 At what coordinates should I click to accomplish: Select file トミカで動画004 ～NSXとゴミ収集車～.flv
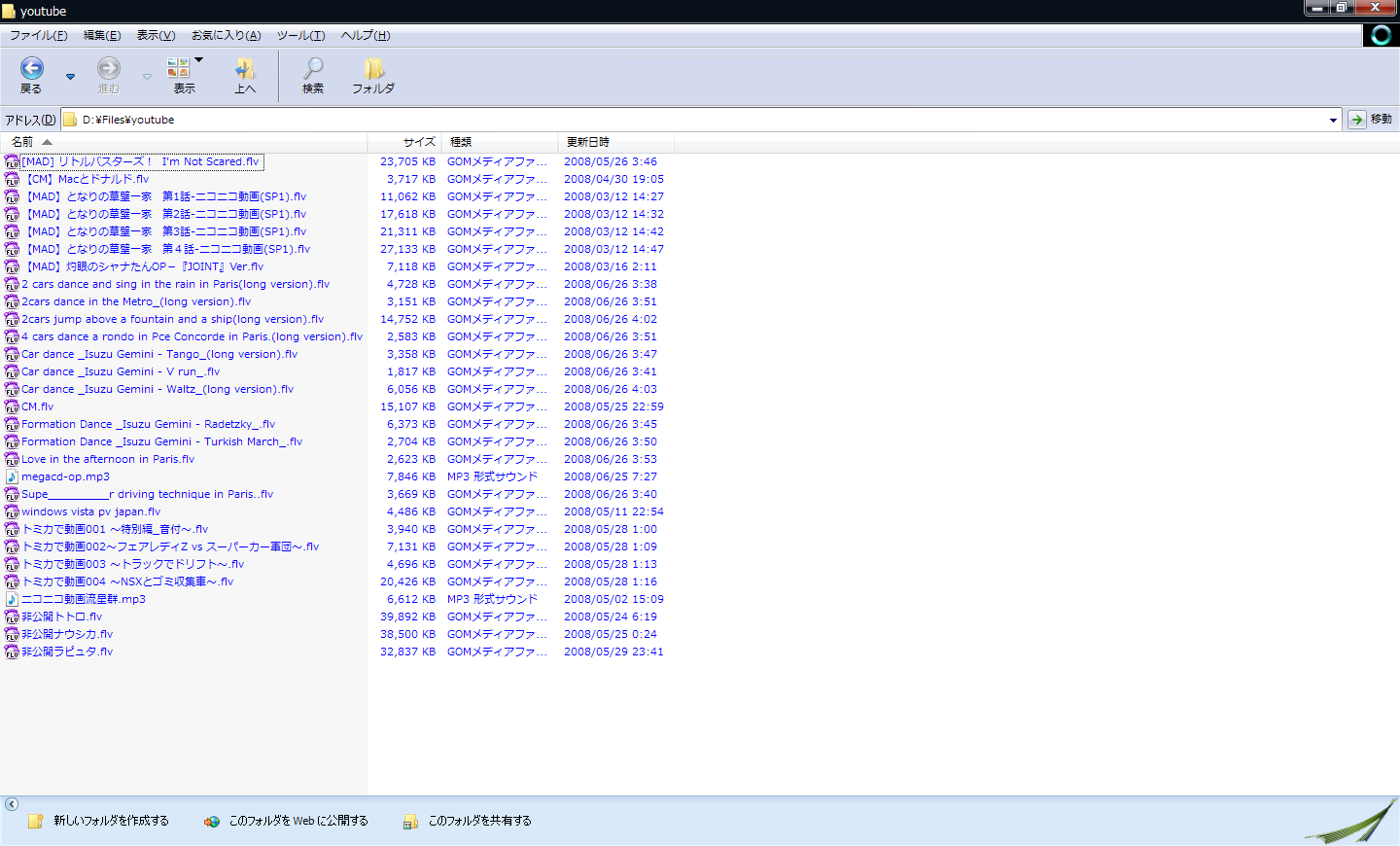[x=127, y=582]
